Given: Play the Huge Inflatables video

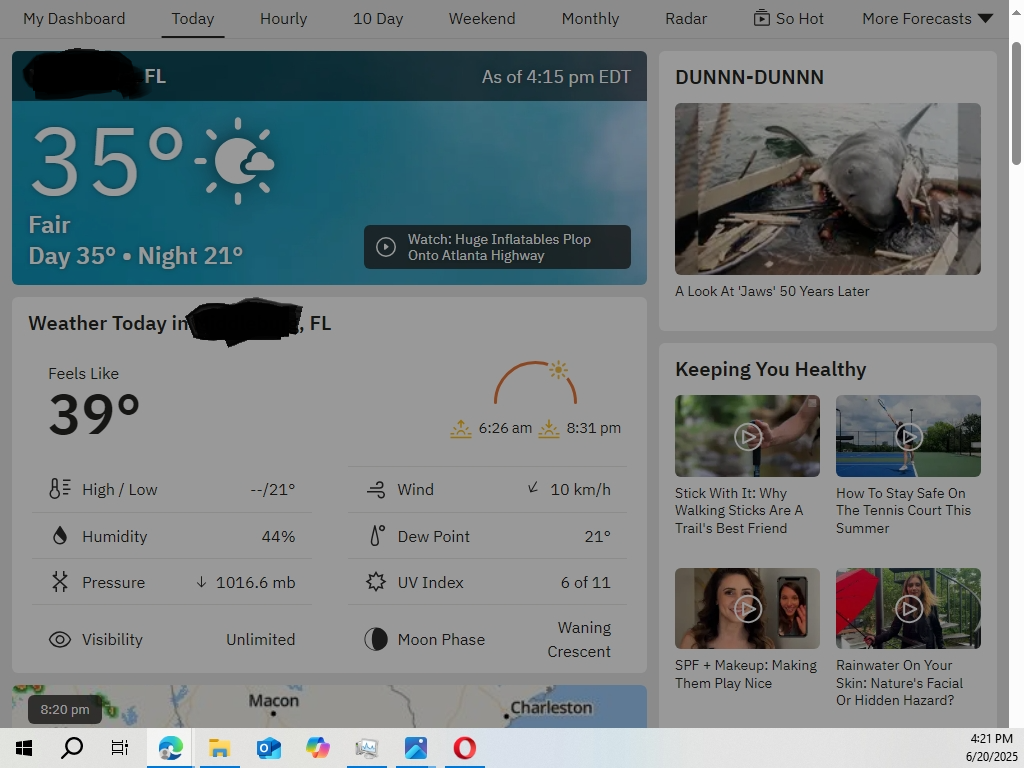Looking at the screenshot, I should tap(497, 247).
